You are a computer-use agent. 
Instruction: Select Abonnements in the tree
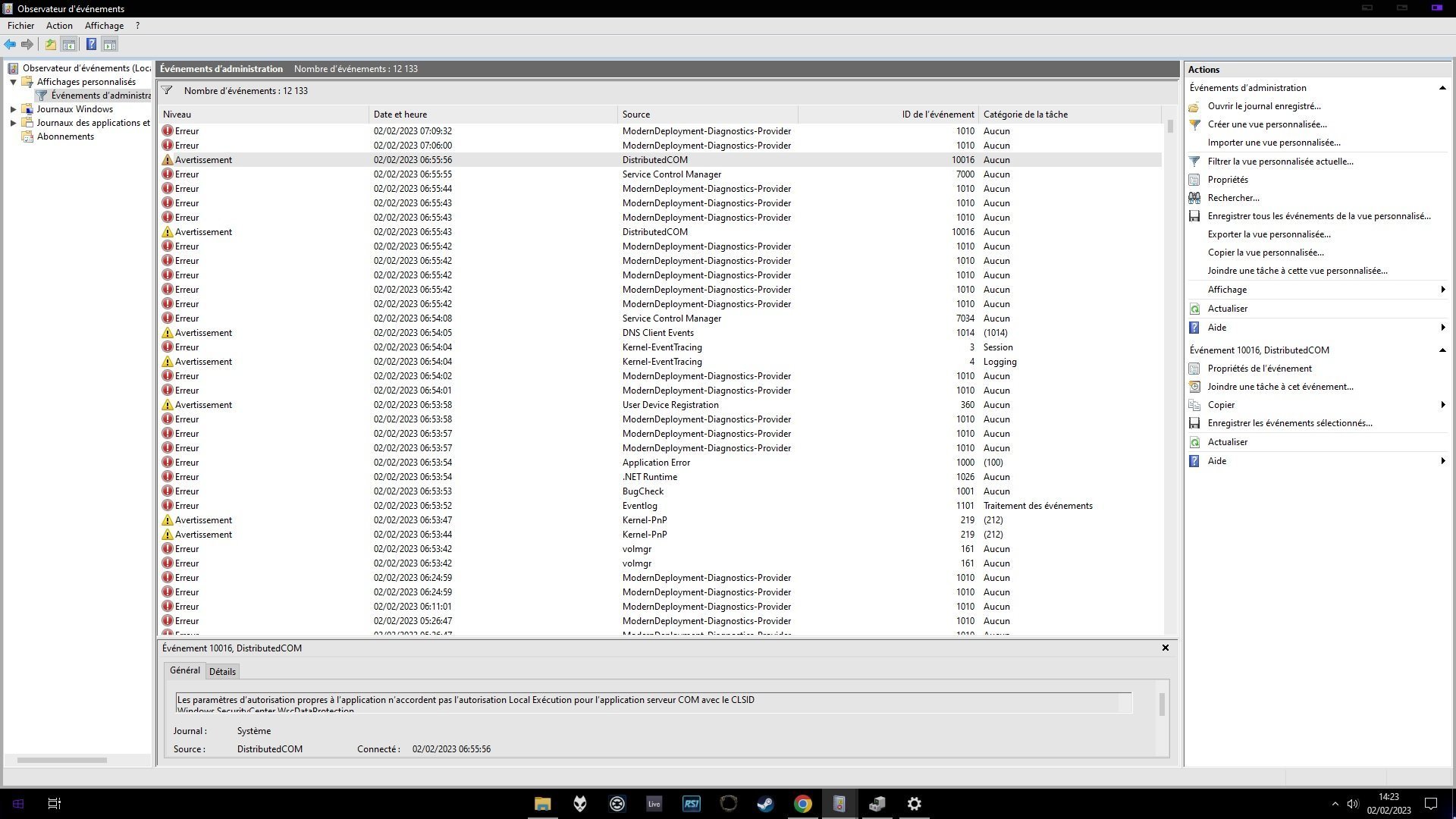pos(65,136)
